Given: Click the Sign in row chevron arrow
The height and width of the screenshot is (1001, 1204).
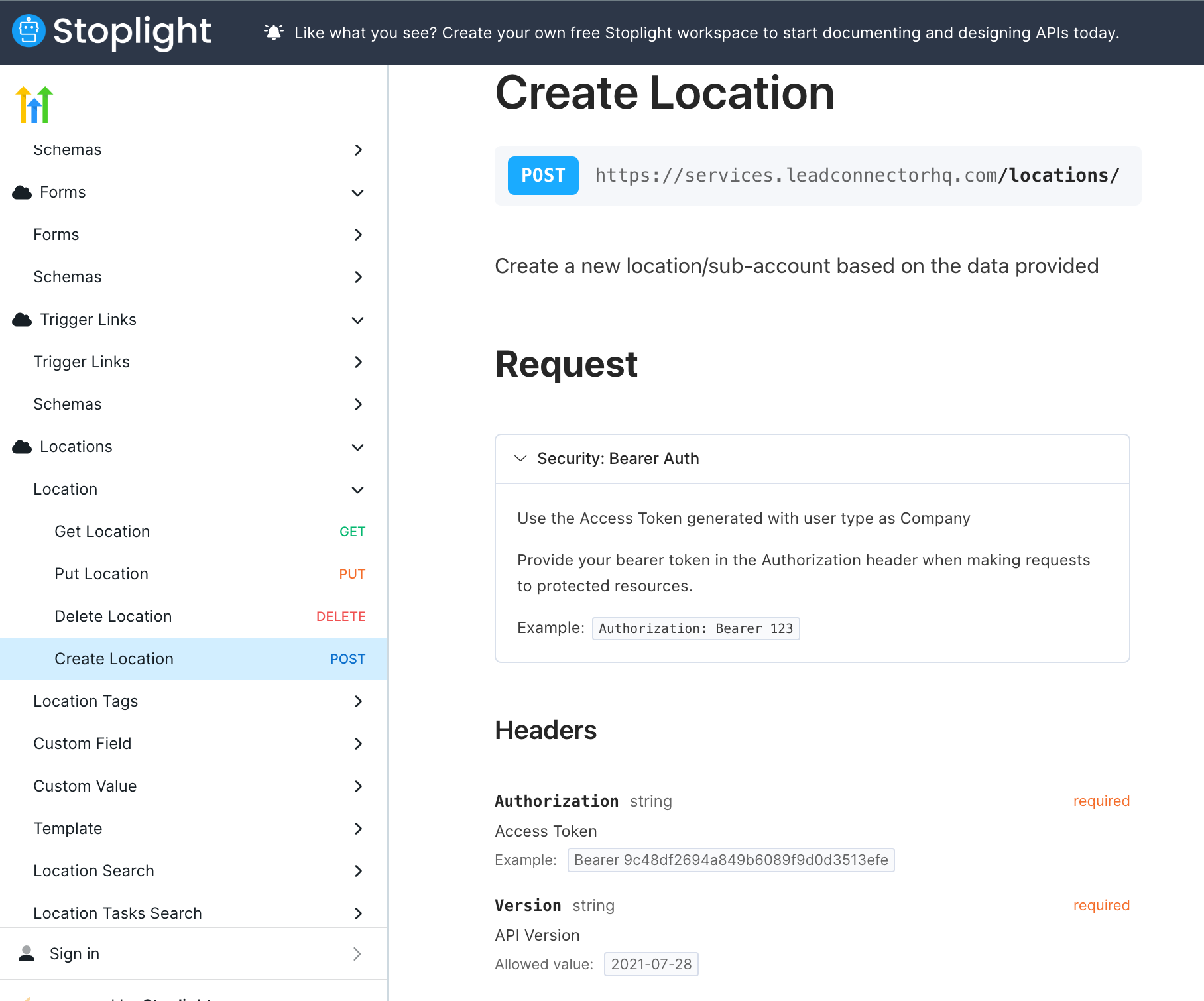Looking at the screenshot, I should click(x=357, y=953).
